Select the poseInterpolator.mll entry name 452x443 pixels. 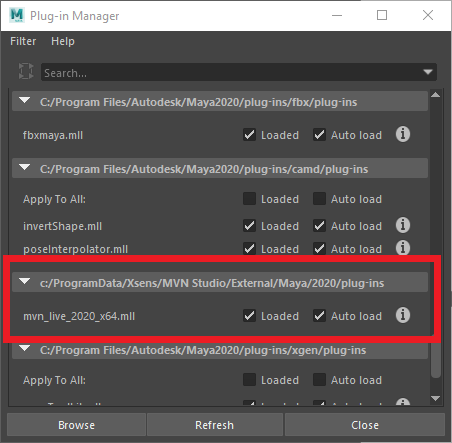pyautogui.click(x=75, y=249)
